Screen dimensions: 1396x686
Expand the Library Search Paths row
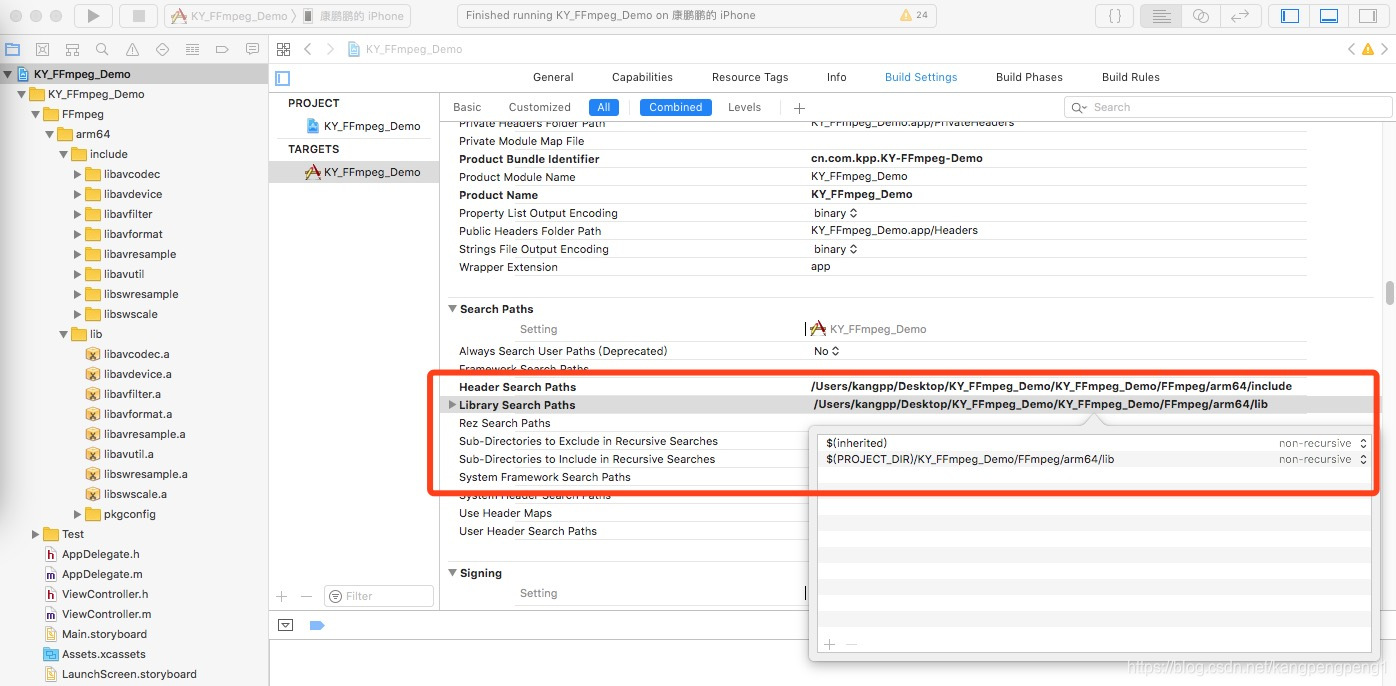coord(452,405)
